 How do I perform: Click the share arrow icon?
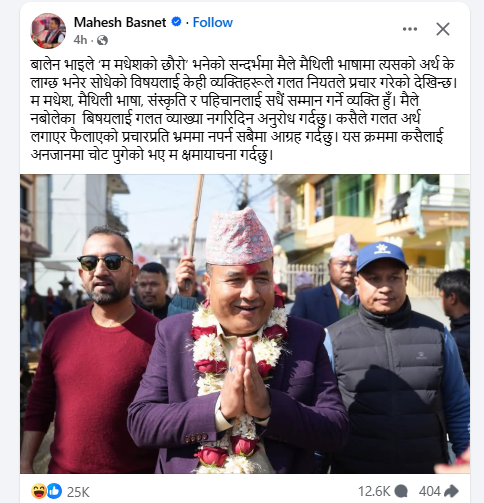(x=452, y=491)
